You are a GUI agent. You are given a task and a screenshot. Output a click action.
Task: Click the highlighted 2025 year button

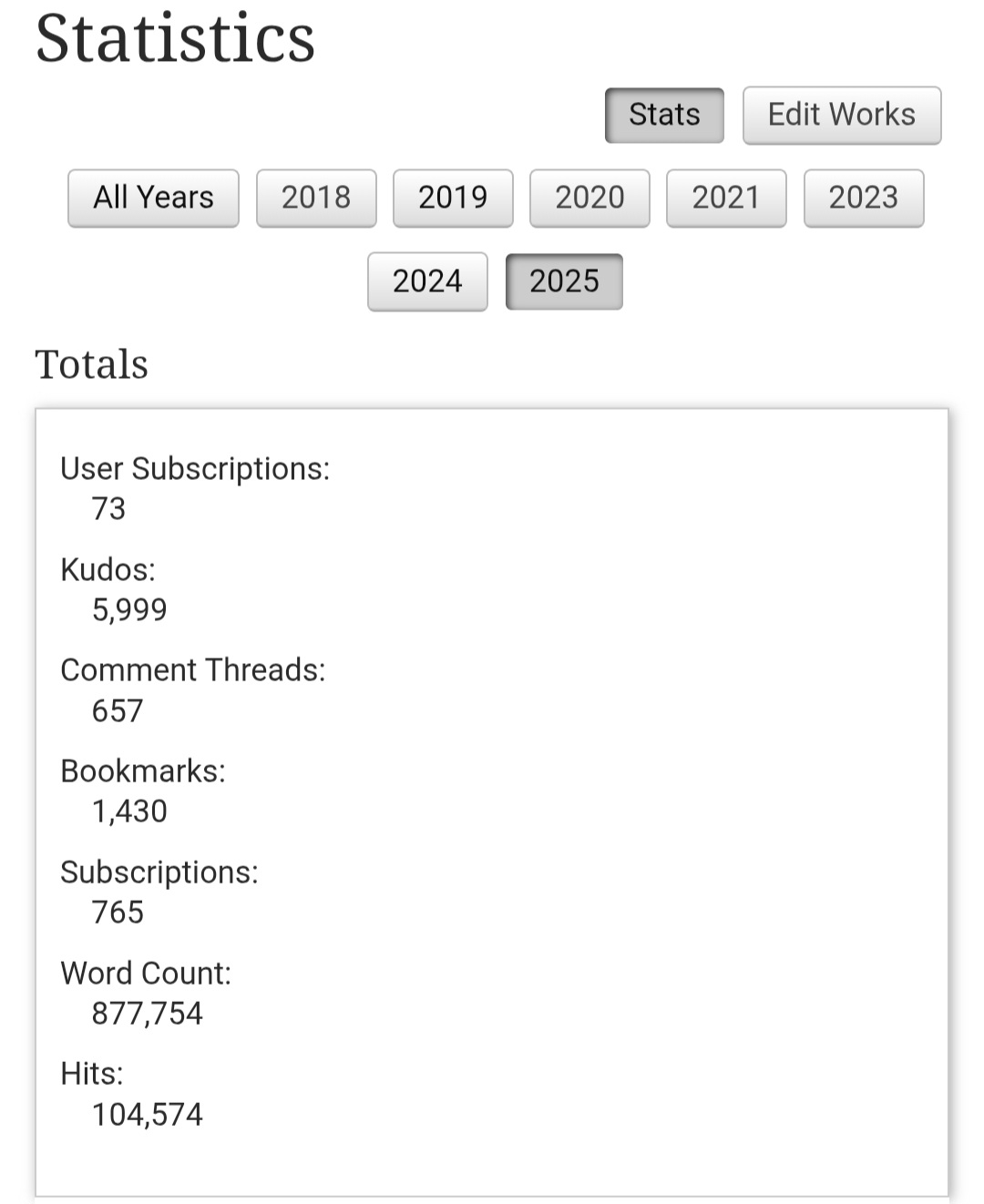(x=564, y=281)
